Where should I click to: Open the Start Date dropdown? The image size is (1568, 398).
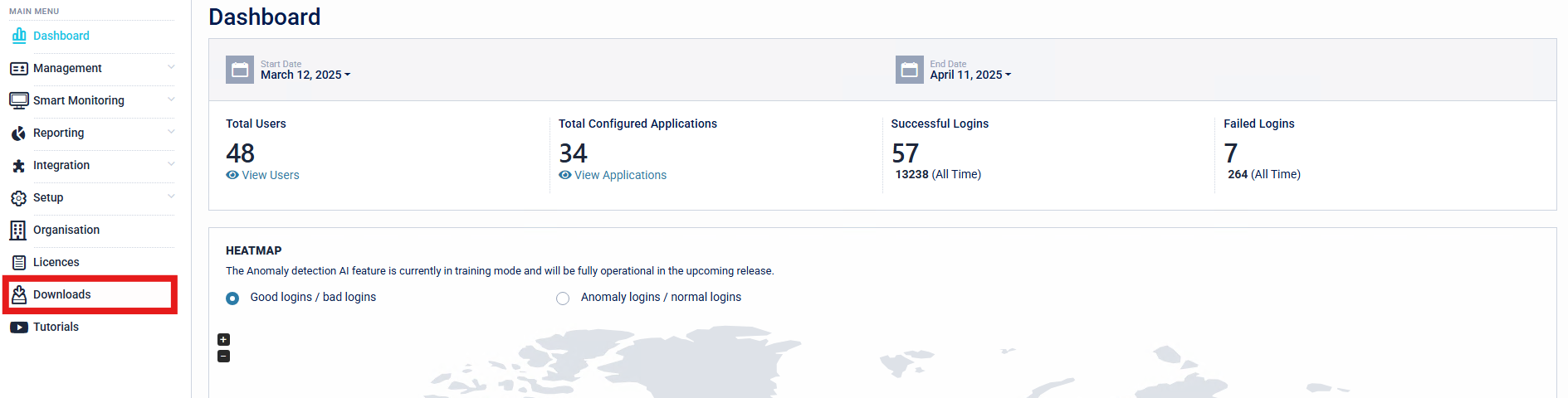coord(305,75)
